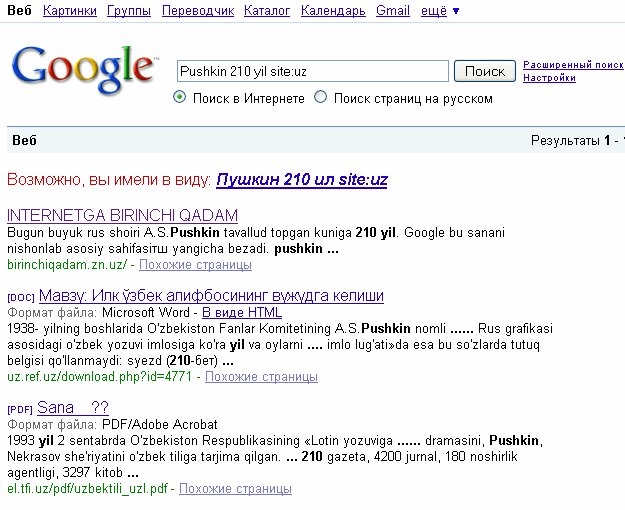Image resolution: width=625 pixels, height=510 pixels.
Task: Open the Группы link in top bar
Action: click(129, 11)
